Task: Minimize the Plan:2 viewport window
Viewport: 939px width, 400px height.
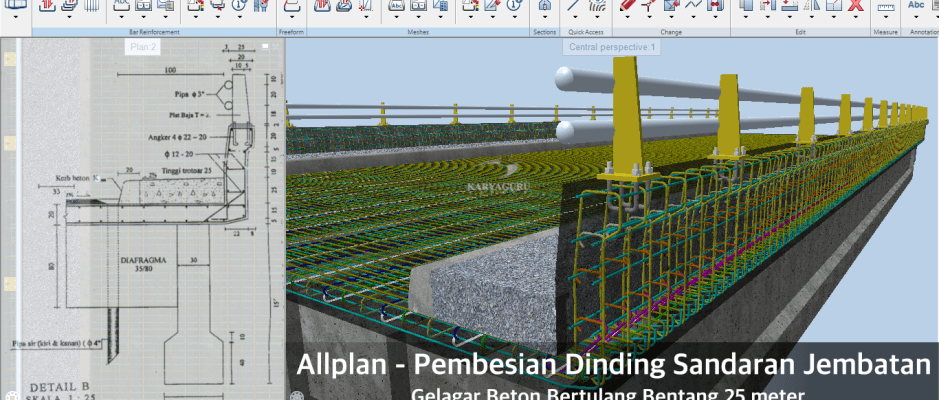Action: pyautogui.click(x=266, y=46)
